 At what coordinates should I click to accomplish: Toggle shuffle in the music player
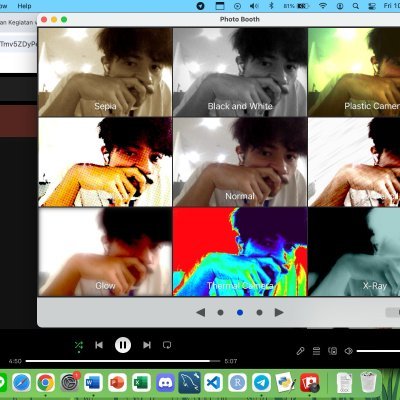[79, 345]
